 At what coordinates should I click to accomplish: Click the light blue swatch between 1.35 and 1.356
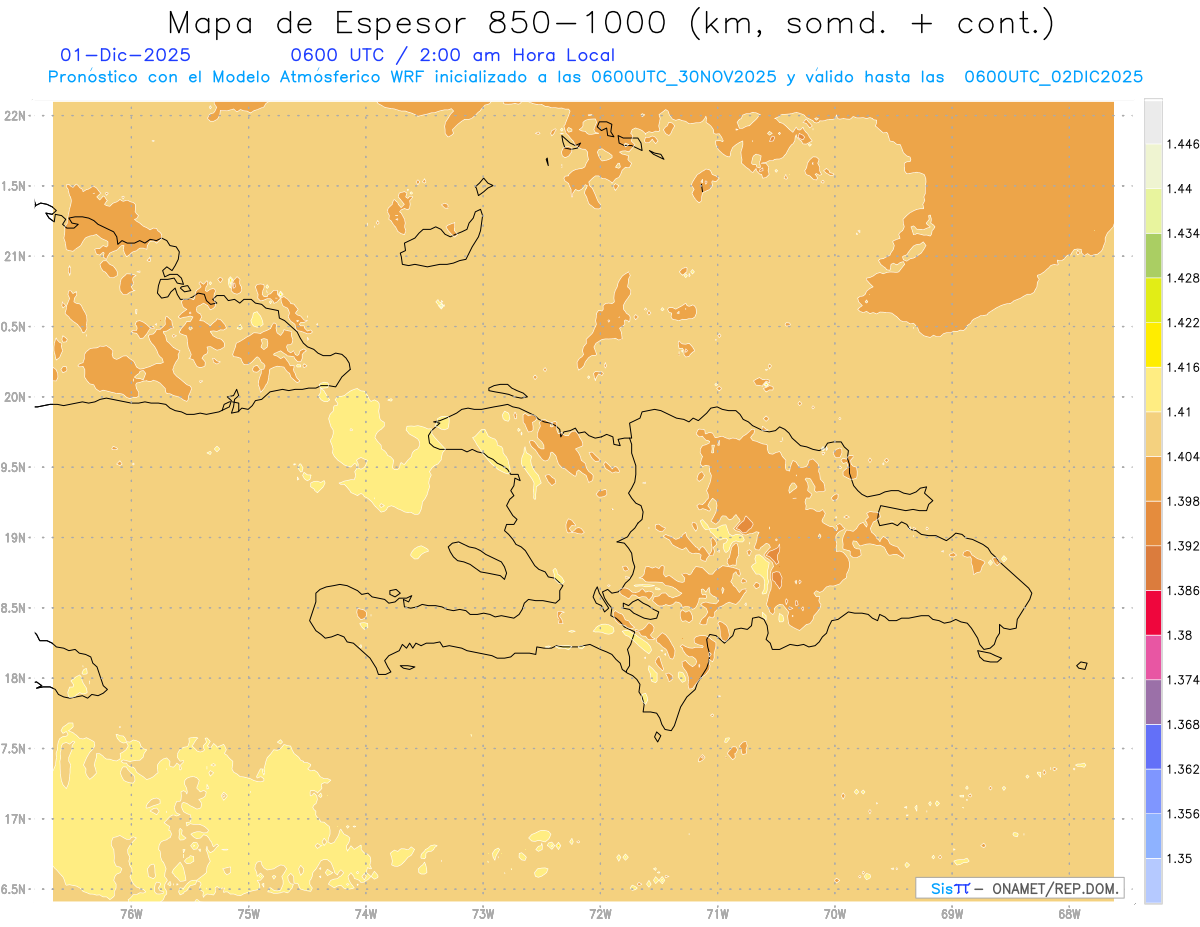1153,836
